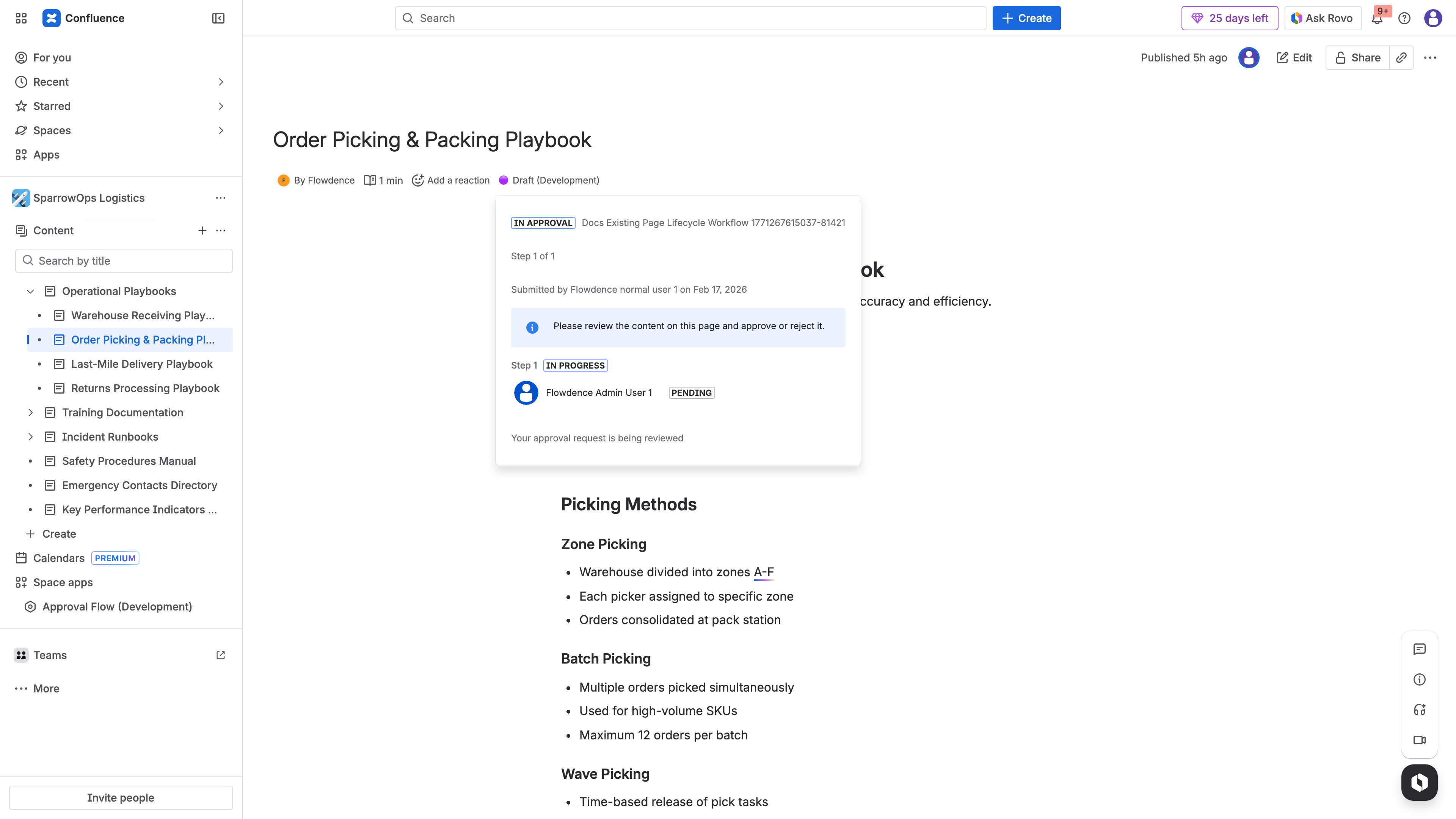Collapse the left sidebar
The height and width of the screenshot is (819, 1456).
(218, 18)
